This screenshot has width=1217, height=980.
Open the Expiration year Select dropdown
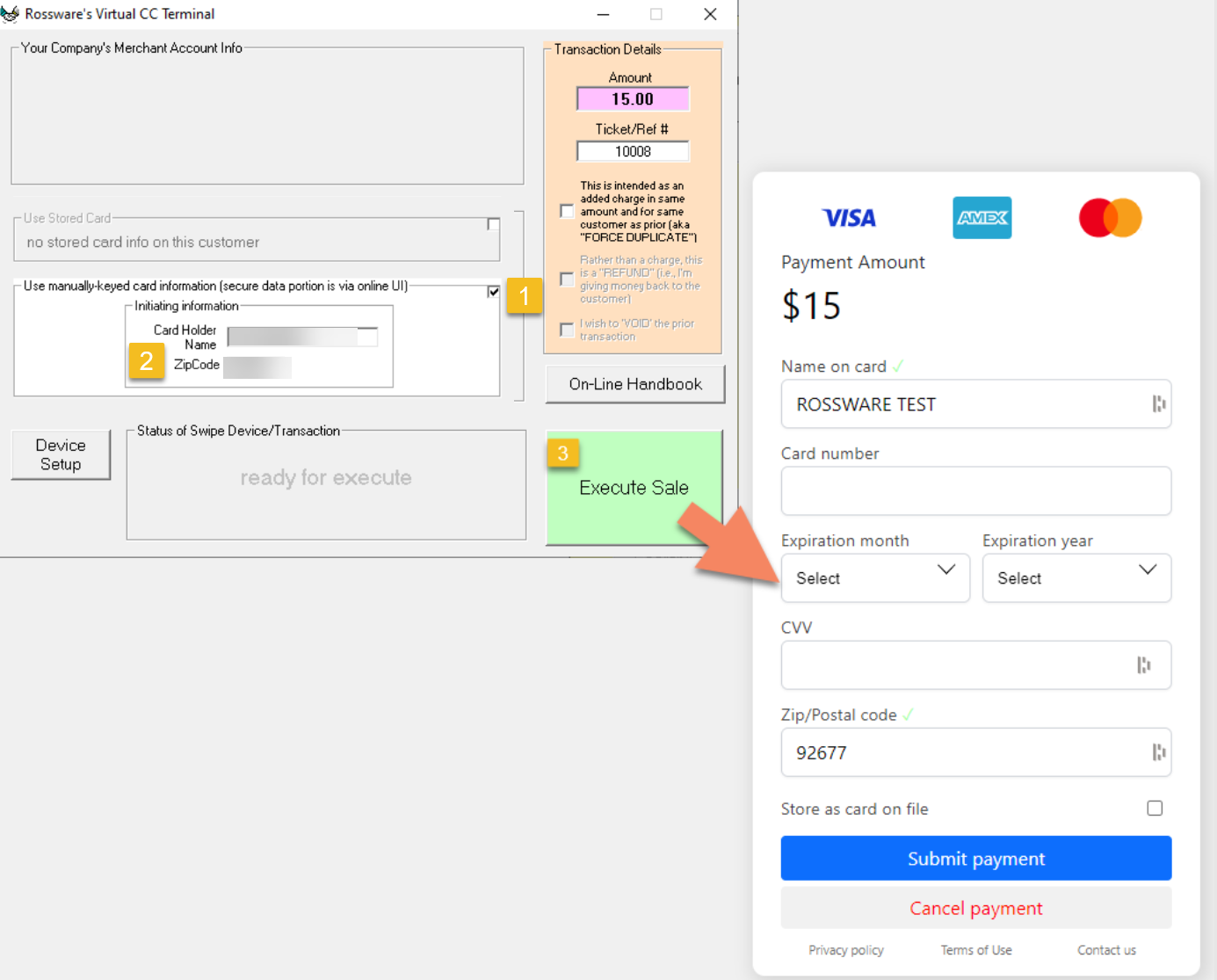pos(1076,577)
